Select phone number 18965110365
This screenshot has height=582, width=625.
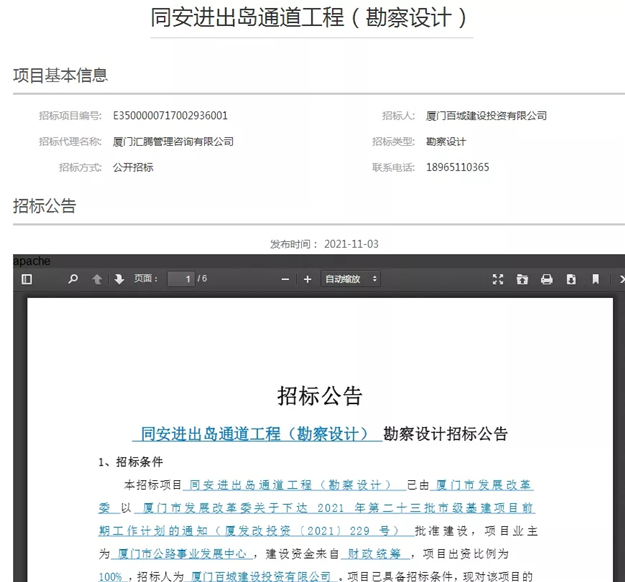pos(458,167)
